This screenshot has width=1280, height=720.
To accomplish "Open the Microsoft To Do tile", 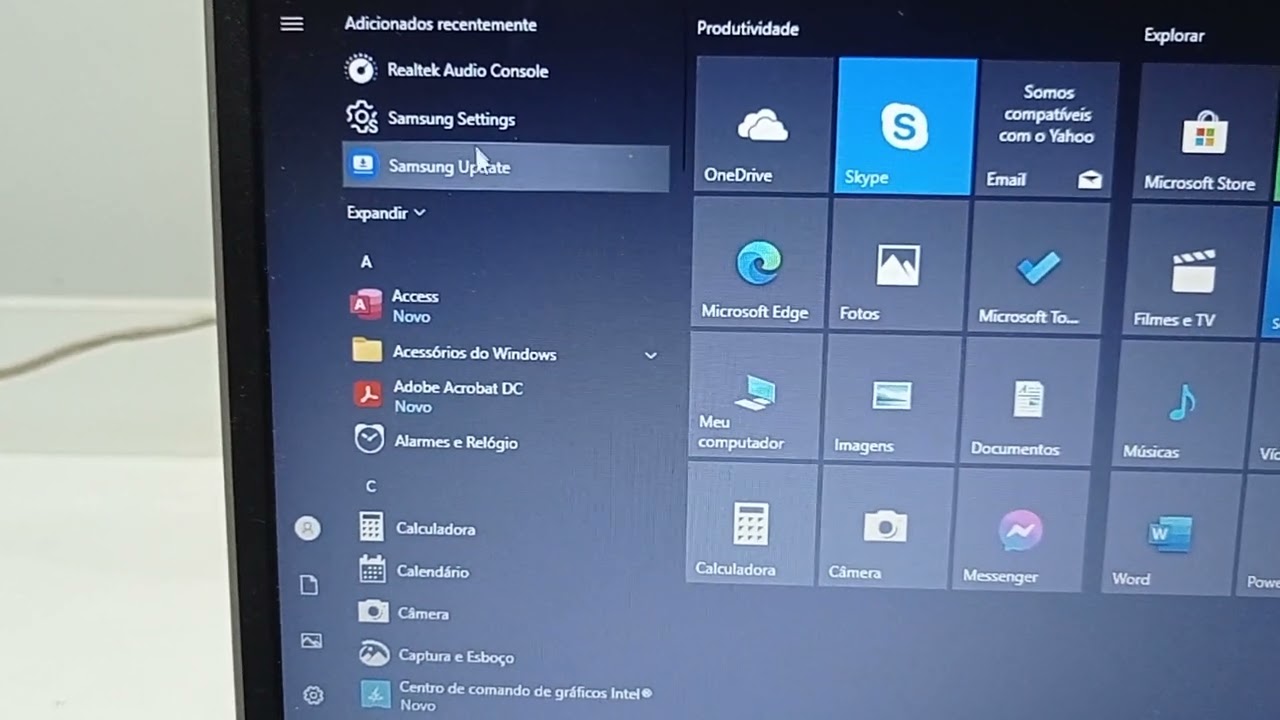I will pyautogui.click(x=1040, y=267).
